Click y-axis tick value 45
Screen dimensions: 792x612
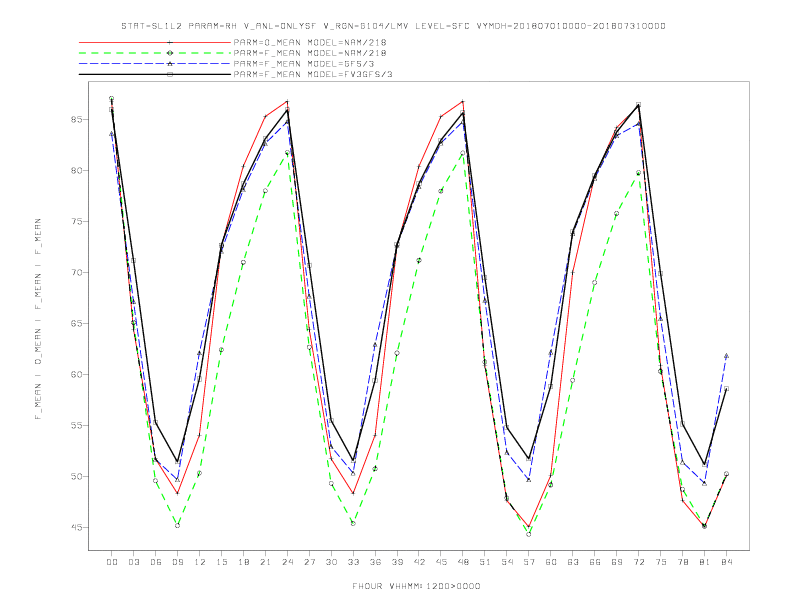point(77,528)
